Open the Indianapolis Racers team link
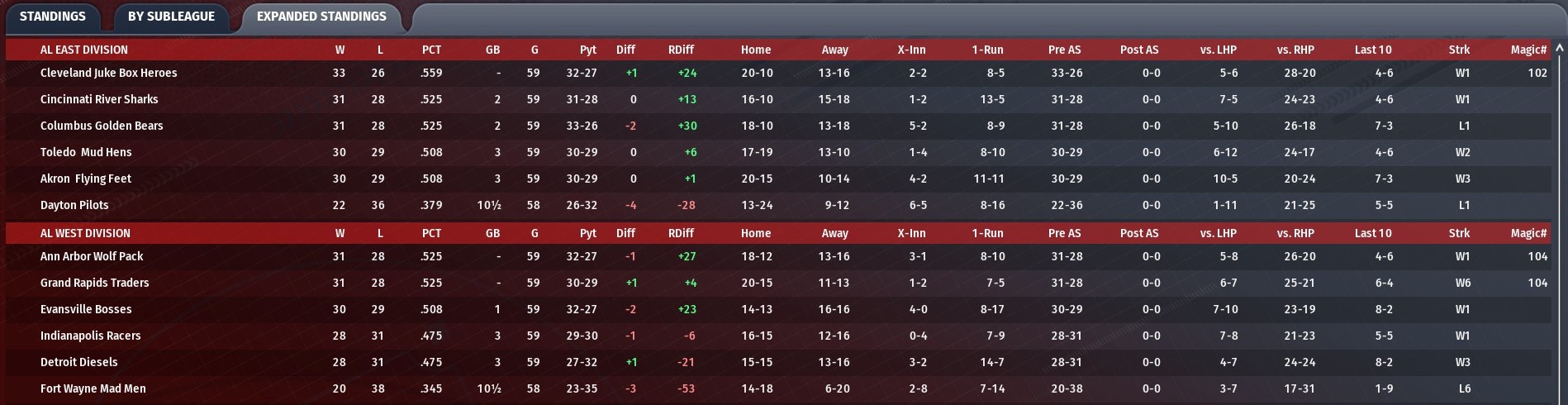1568x405 pixels. (91, 336)
